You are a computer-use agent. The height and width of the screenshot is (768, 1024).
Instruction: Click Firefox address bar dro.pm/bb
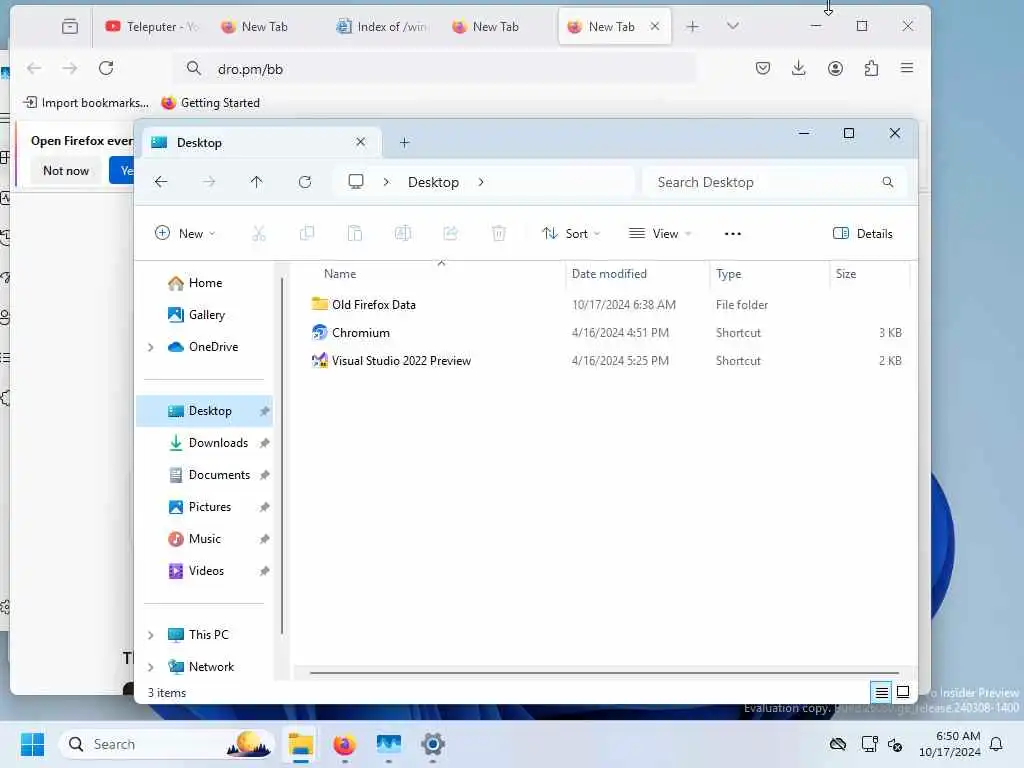coord(434,69)
